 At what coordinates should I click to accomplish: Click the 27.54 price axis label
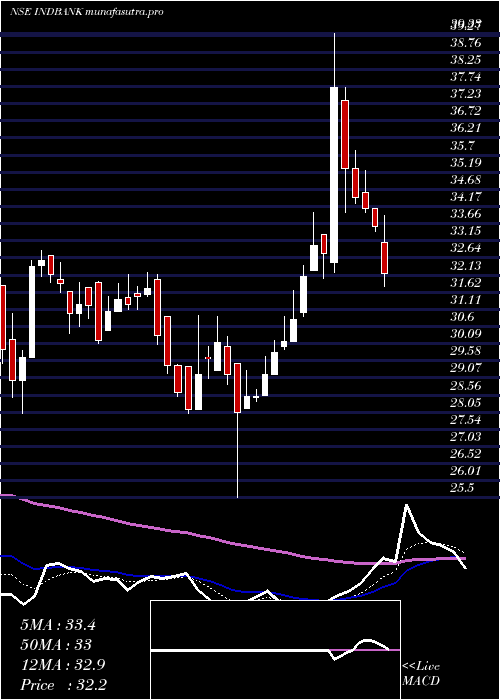pos(466,420)
